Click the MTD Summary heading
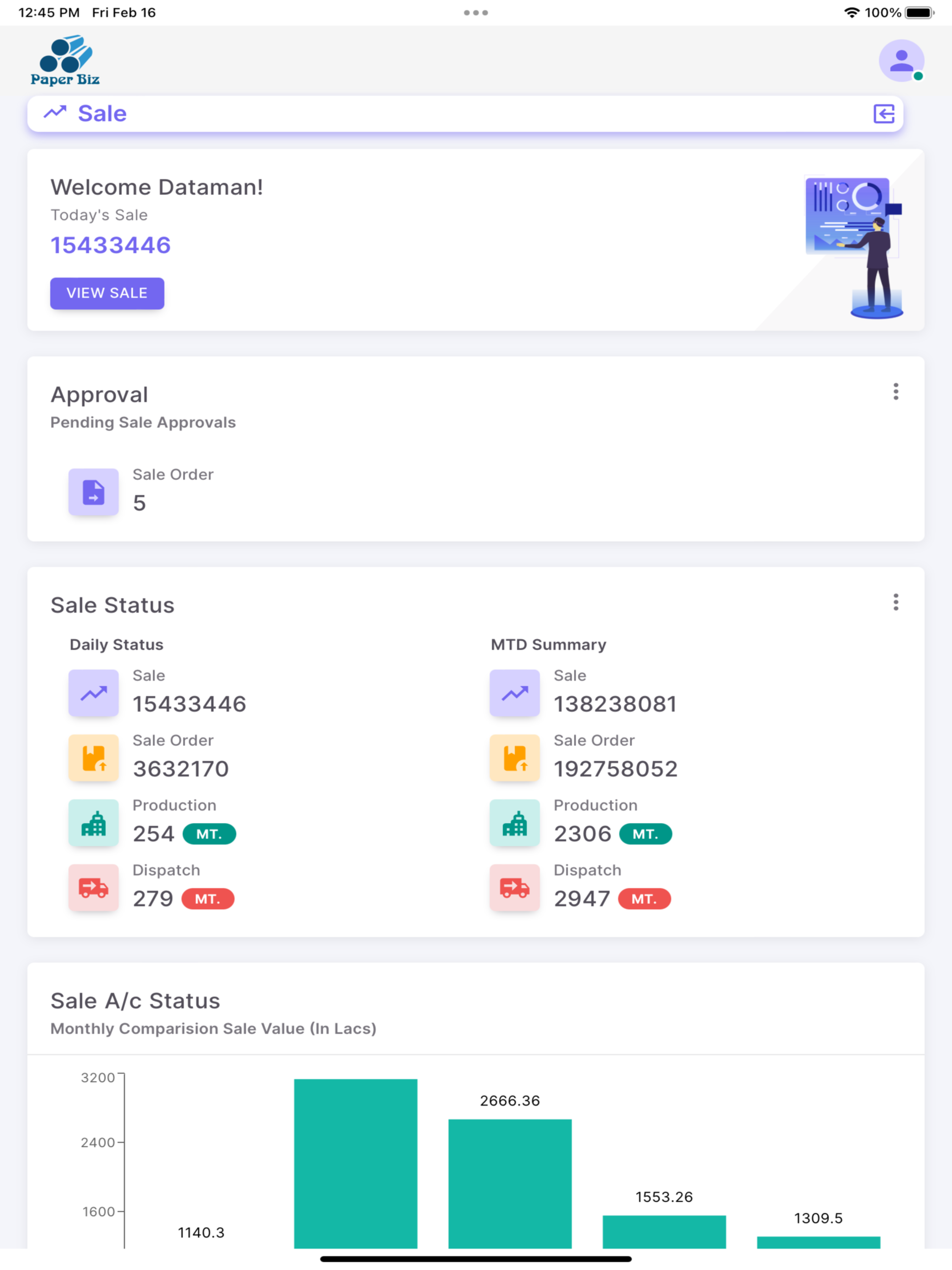The width and height of the screenshot is (952, 1270). [x=549, y=645]
